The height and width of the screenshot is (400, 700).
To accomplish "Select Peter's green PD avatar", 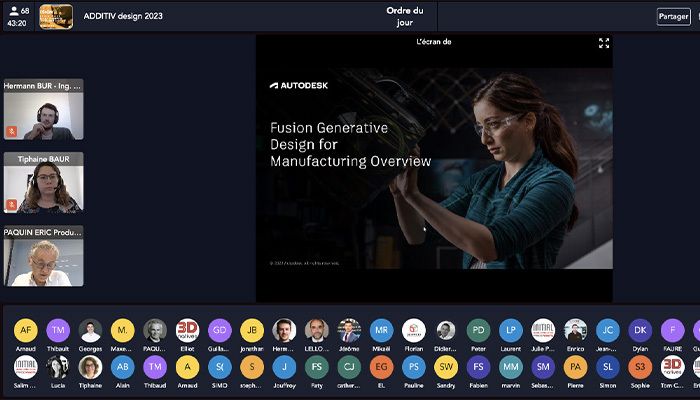I will coord(478,330).
